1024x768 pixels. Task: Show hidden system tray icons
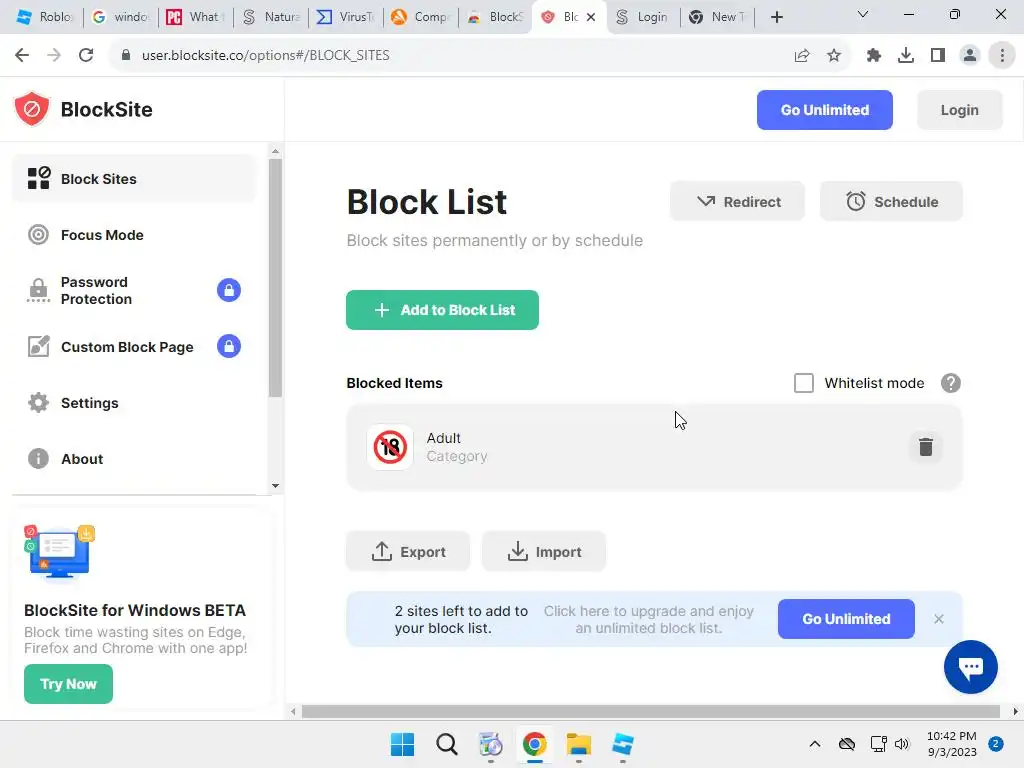814,744
